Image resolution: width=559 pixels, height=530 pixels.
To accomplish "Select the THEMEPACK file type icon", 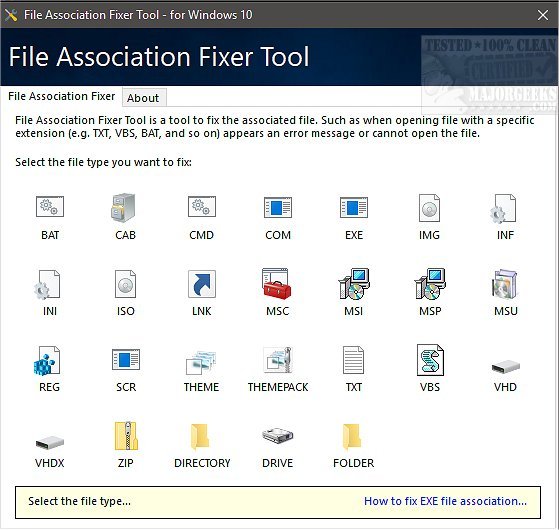I will coord(278,360).
